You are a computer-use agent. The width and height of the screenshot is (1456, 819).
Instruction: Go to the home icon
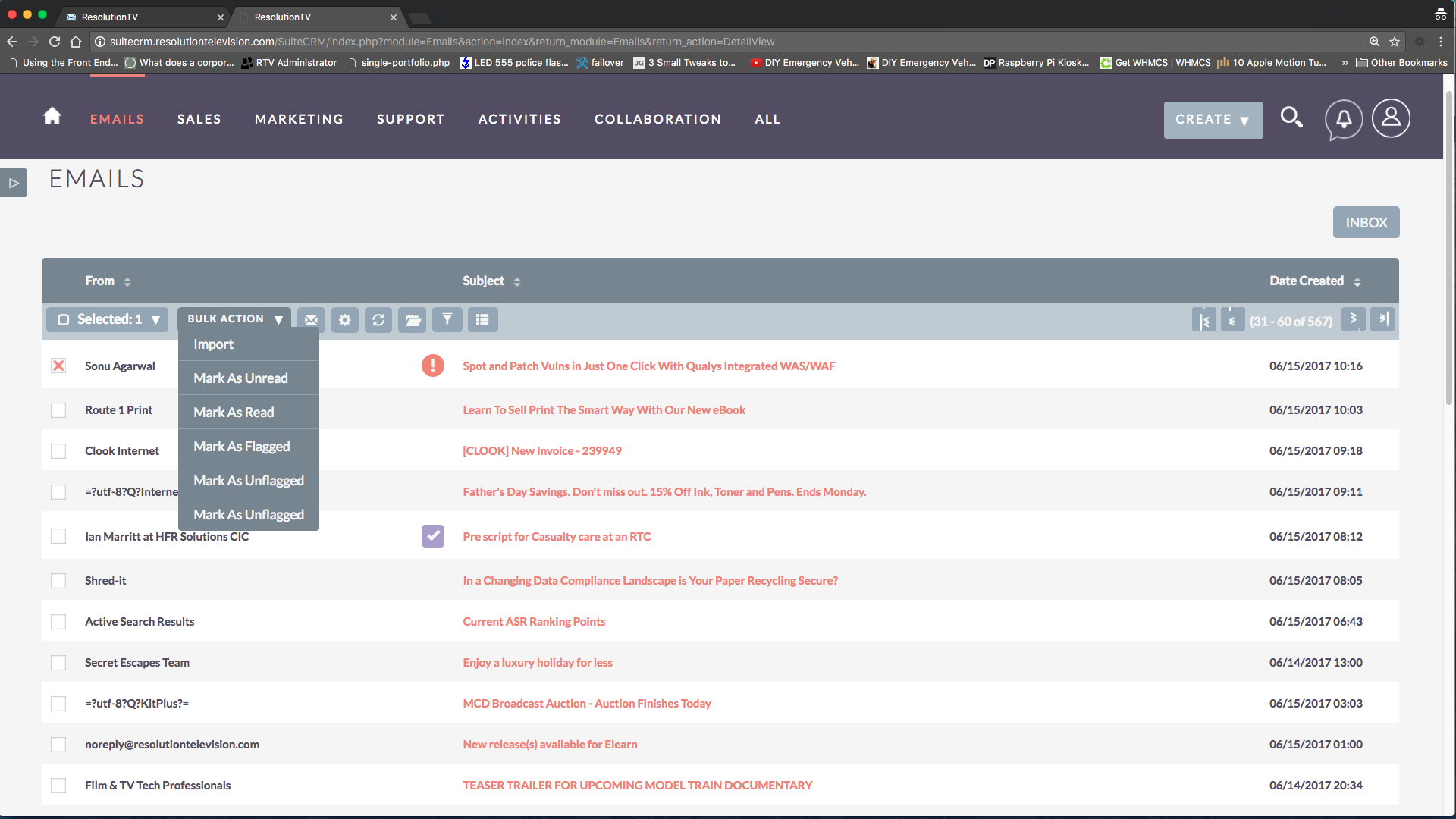click(52, 116)
